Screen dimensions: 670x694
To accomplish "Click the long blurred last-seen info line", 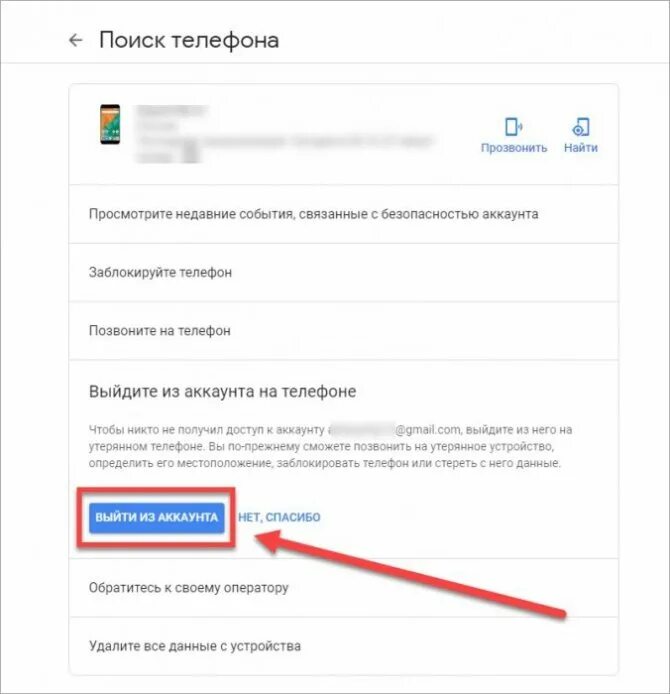I will (285, 142).
